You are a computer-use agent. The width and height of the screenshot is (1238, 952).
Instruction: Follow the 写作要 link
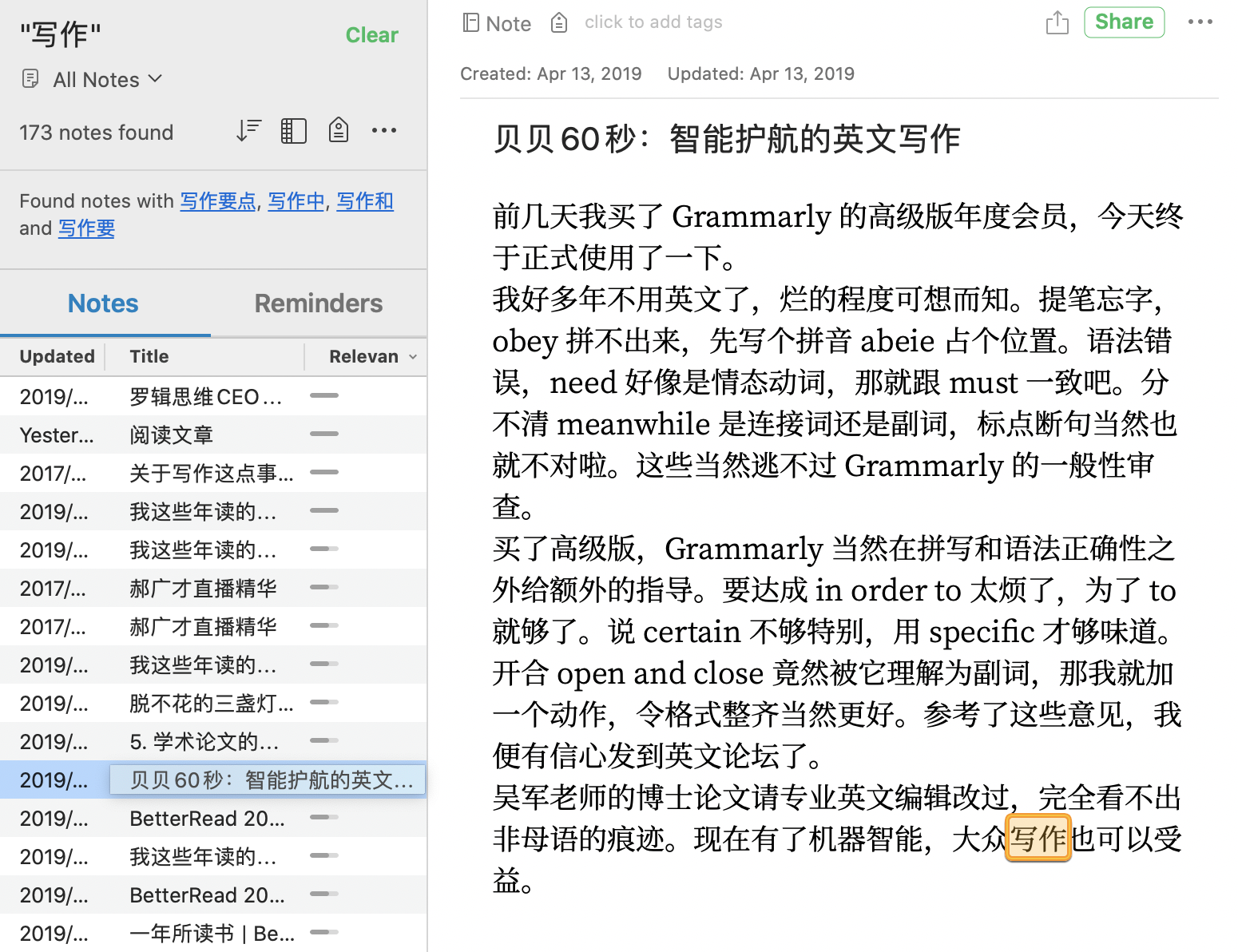click(x=86, y=228)
